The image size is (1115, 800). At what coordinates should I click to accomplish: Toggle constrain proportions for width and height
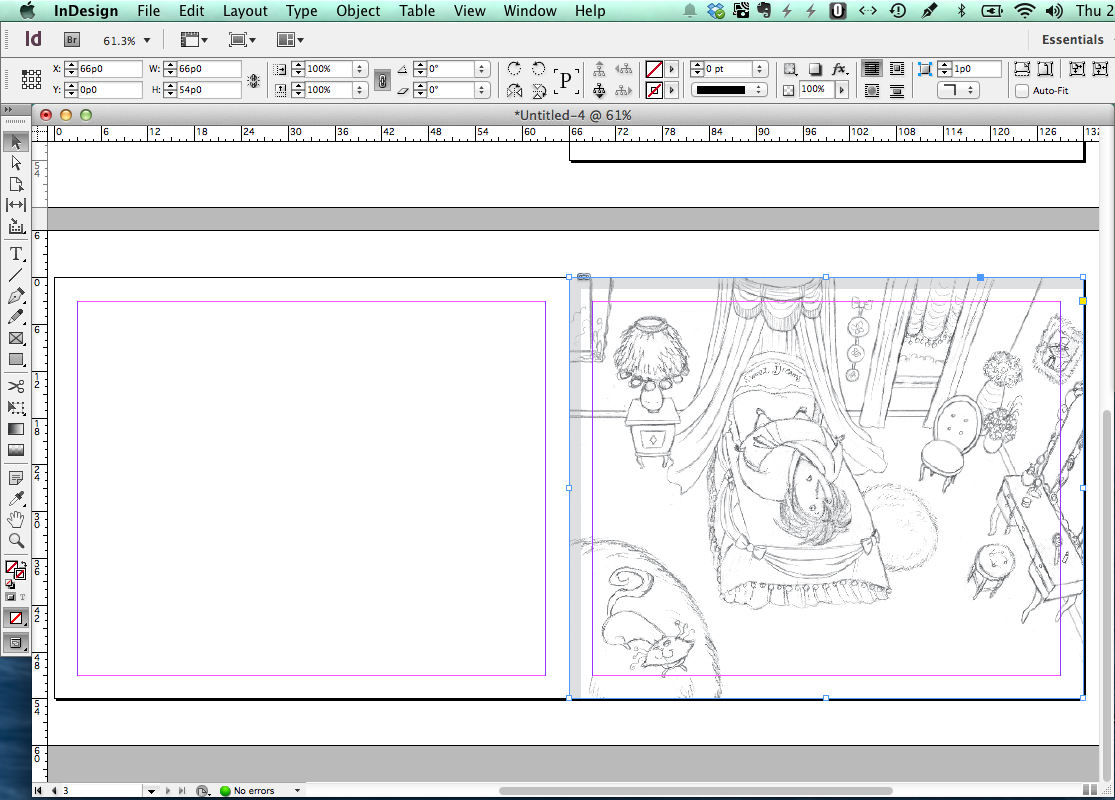pyautogui.click(x=253, y=80)
